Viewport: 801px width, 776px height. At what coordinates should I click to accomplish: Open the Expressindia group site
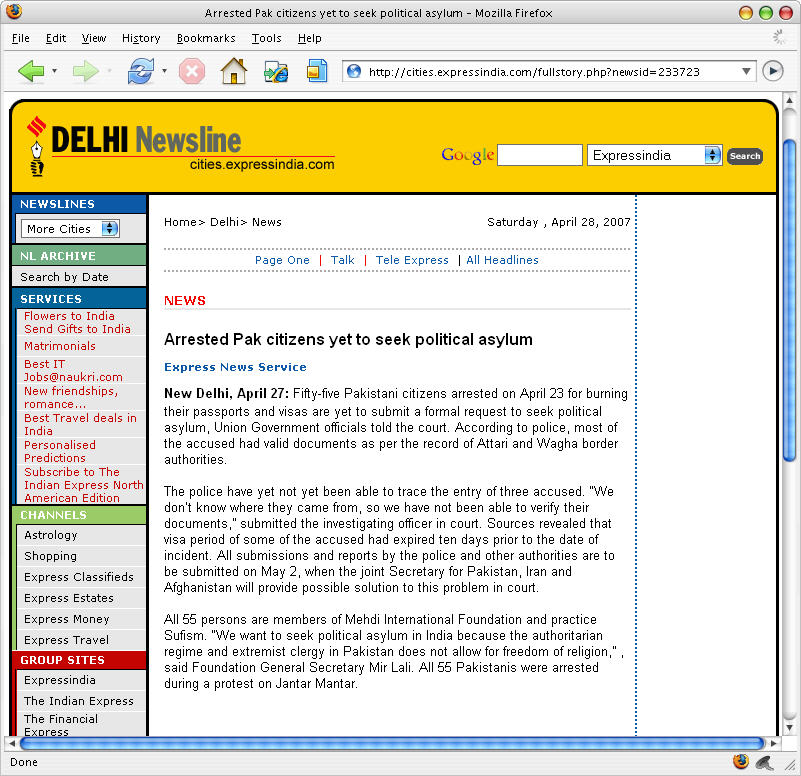60,680
